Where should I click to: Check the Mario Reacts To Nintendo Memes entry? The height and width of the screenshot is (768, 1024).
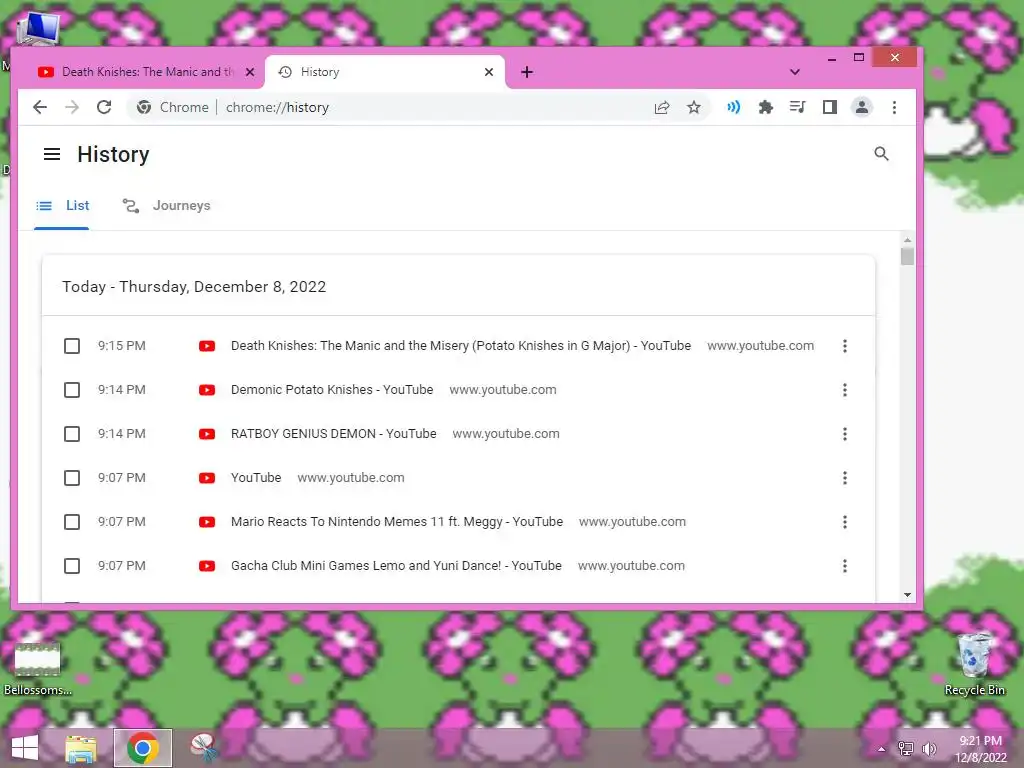[72, 522]
